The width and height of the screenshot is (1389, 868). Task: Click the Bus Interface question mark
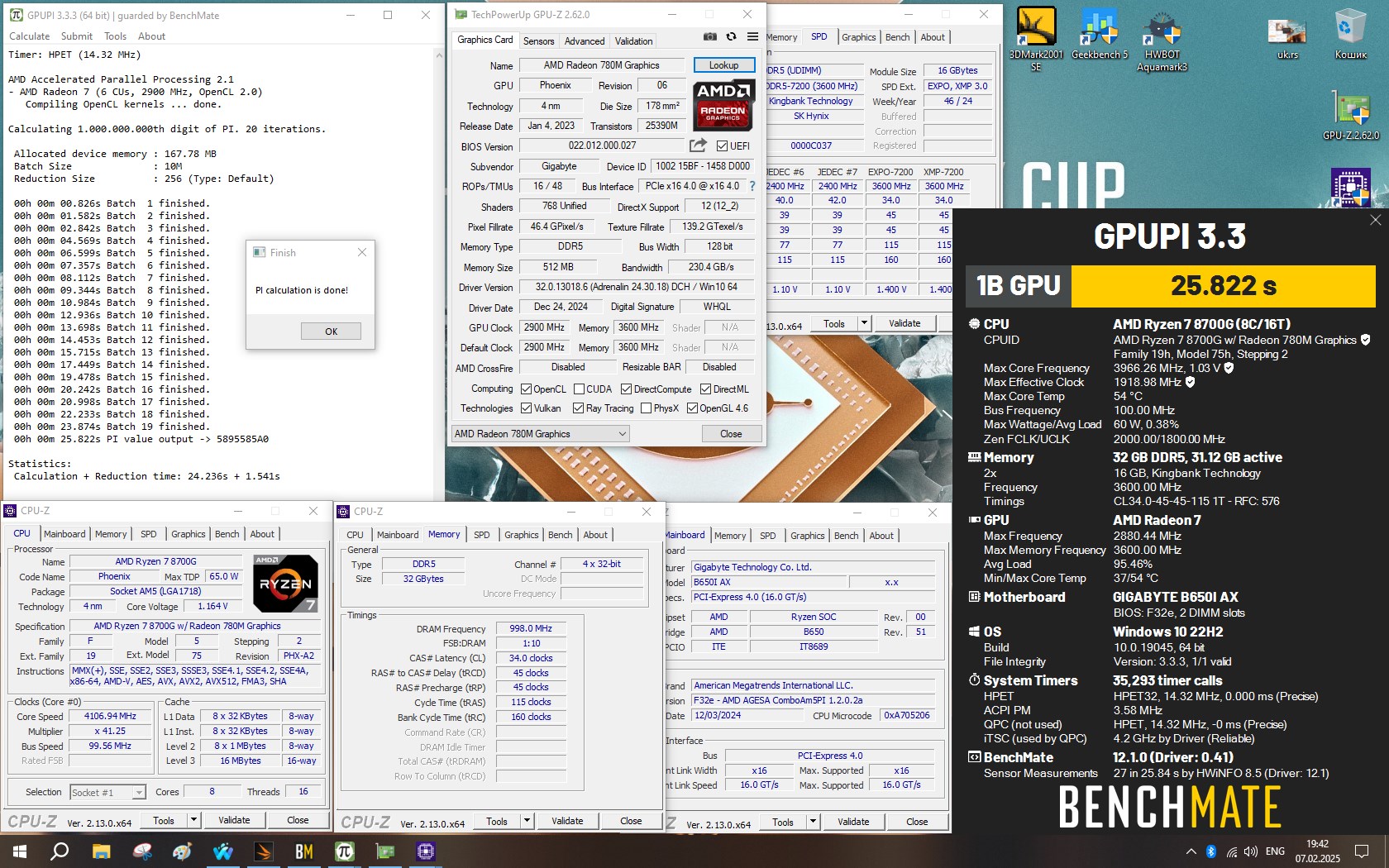tap(752, 186)
